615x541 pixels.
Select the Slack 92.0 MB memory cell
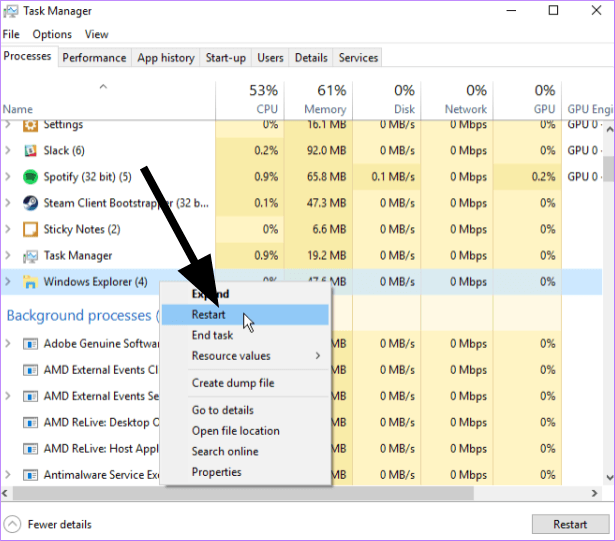(318, 151)
